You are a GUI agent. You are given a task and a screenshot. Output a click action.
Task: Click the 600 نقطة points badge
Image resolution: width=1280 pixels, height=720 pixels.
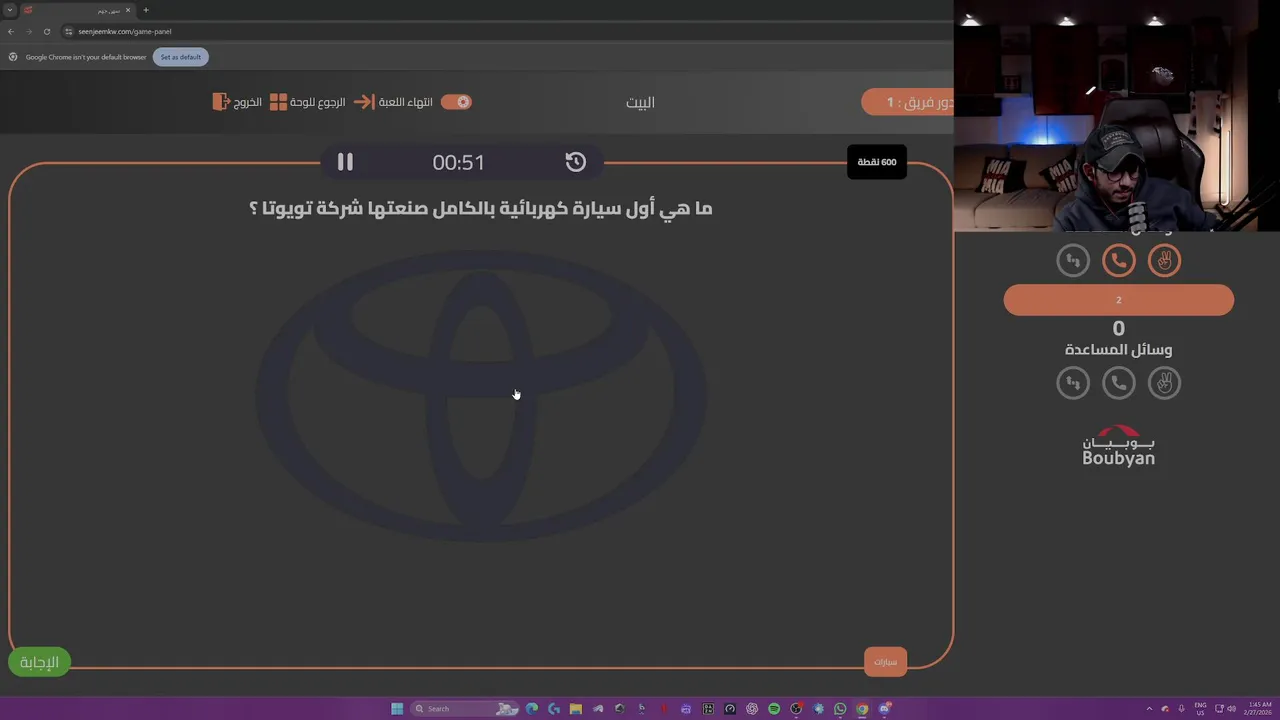[877, 162]
